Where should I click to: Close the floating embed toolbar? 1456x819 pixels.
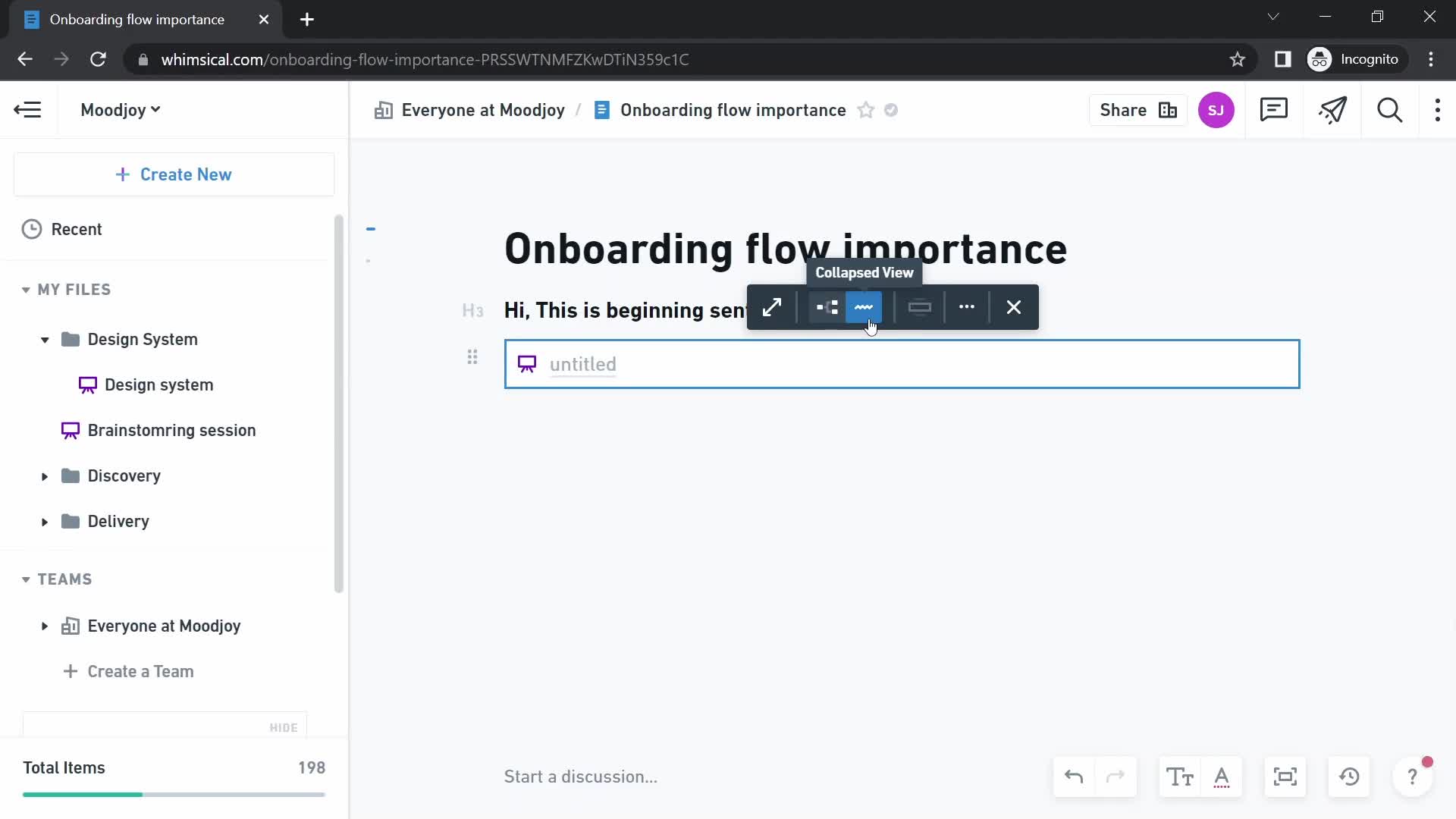tap(1013, 306)
